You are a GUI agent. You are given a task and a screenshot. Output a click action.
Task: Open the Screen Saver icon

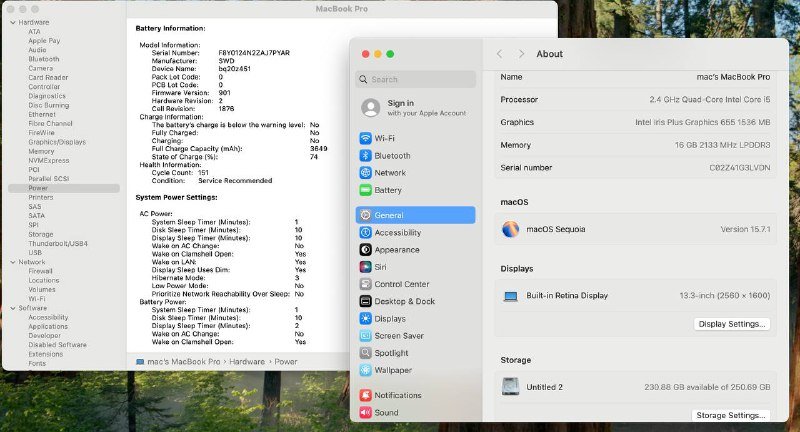[365, 336]
